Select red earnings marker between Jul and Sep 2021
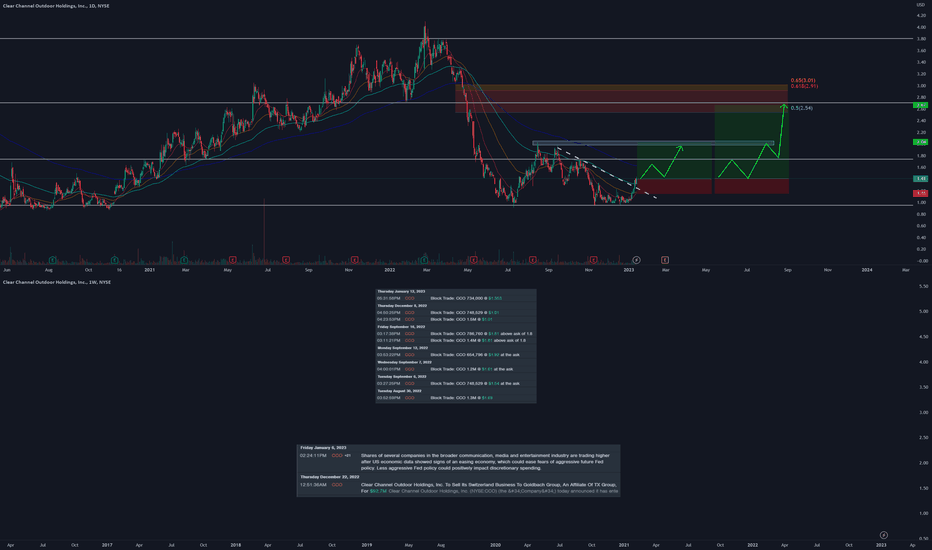Image resolution: width=932 pixels, height=550 pixels. click(x=286, y=260)
